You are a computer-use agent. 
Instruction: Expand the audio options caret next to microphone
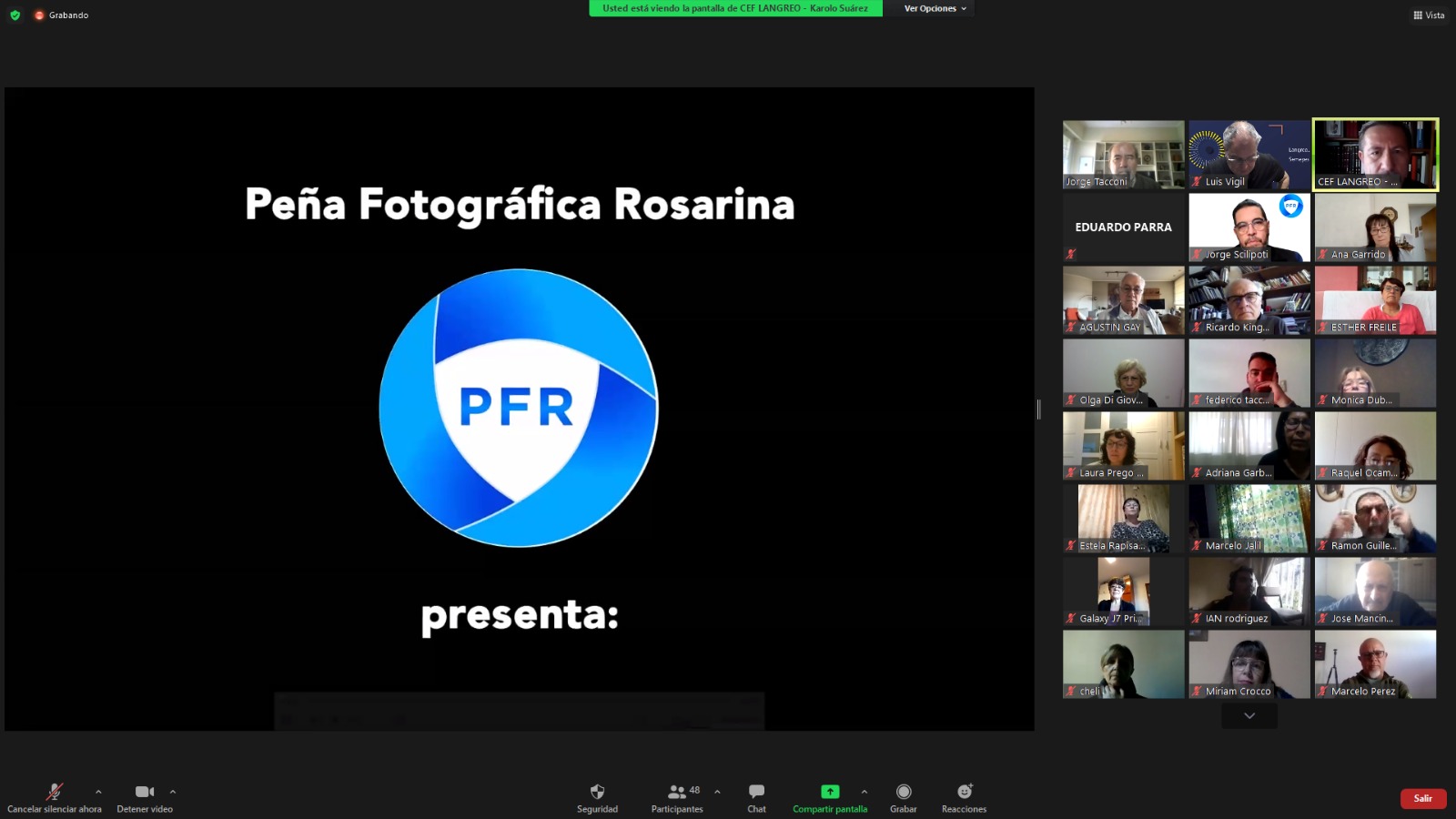tap(98, 792)
